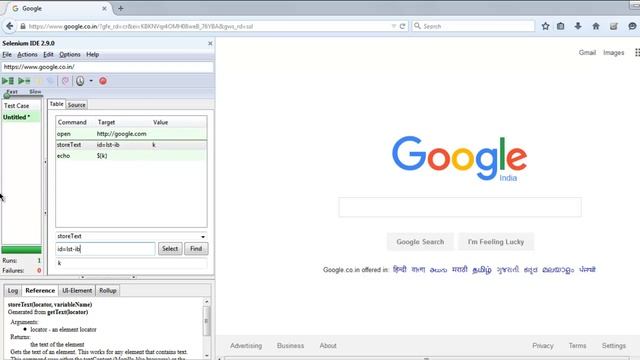The image size is (640, 360).
Task: Toggle the red record button
Action: pyautogui.click(x=103, y=81)
